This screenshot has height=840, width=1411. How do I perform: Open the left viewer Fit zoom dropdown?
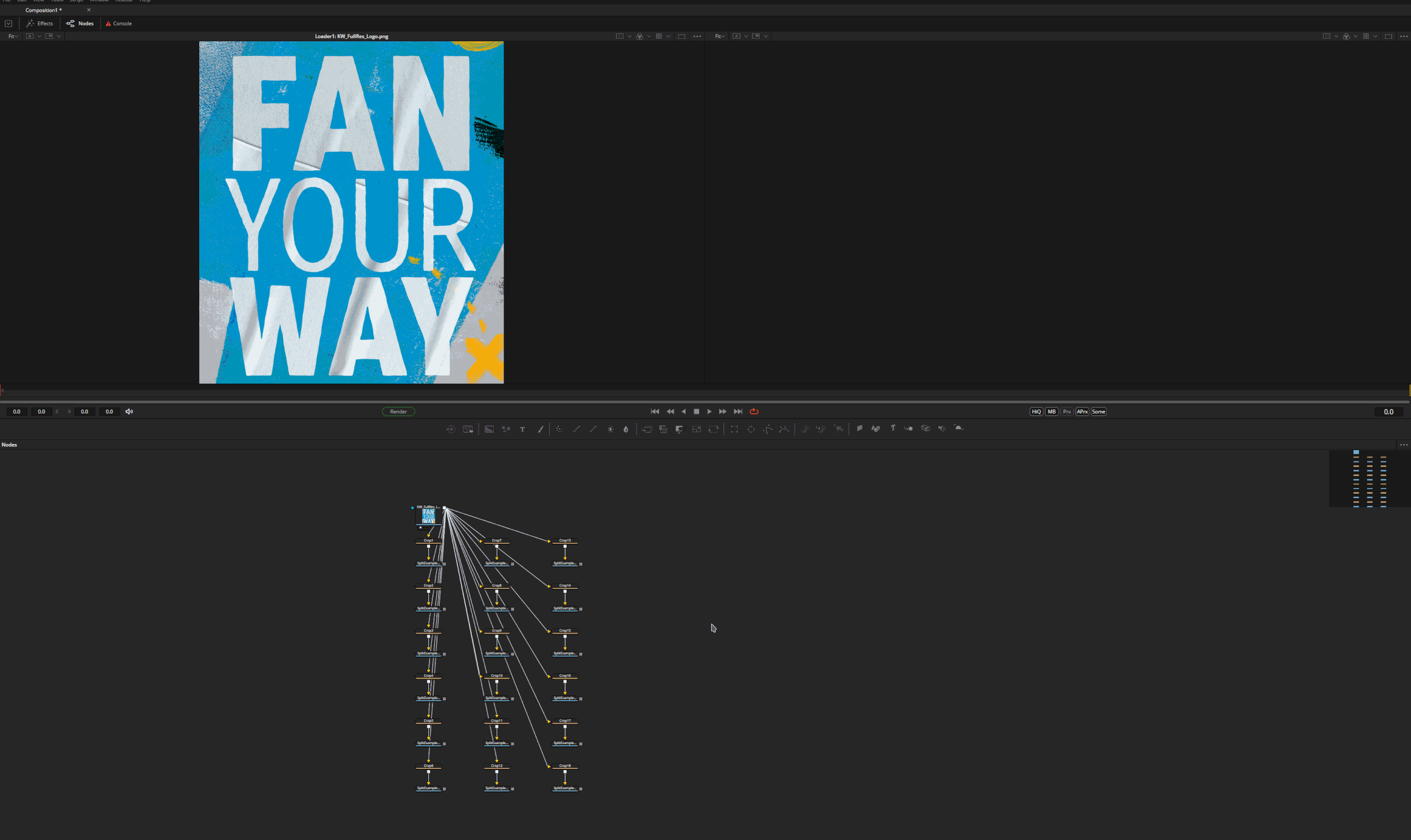pos(12,36)
